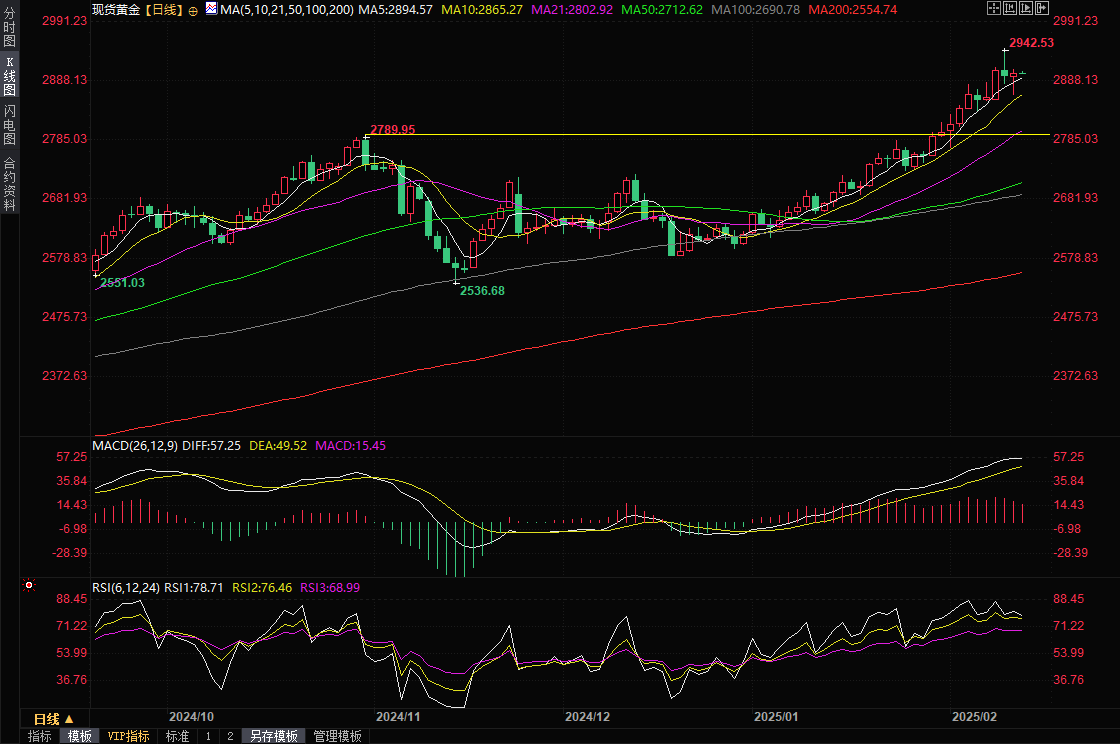Select the 模板 bottom tab
Viewport: 1120px width, 744px height.
click(79, 736)
